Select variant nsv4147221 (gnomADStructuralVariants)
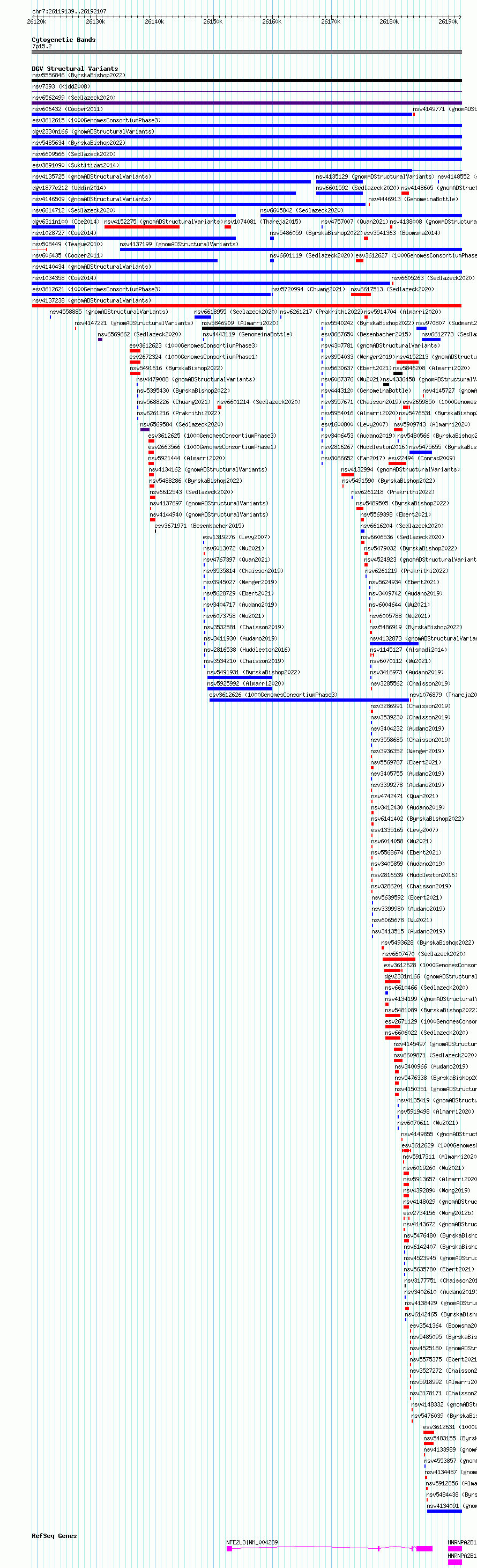The width and height of the screenshot is (477, 1568). (x=134, y=323)
